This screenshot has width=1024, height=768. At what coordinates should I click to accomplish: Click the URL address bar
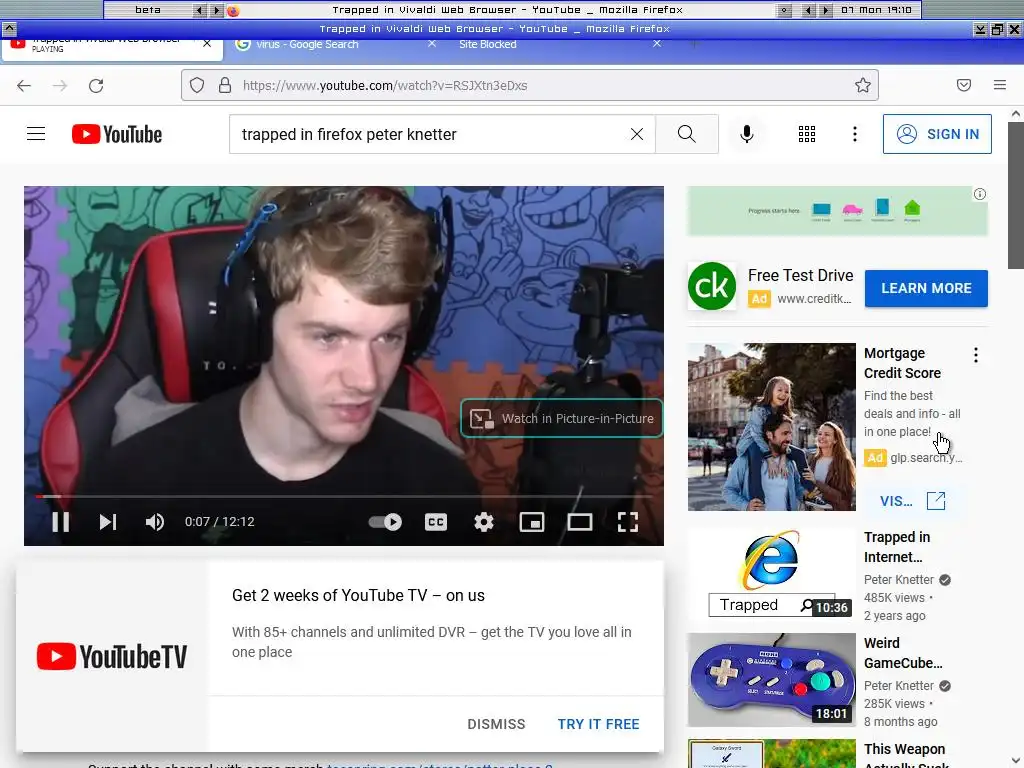coord(530,85)
